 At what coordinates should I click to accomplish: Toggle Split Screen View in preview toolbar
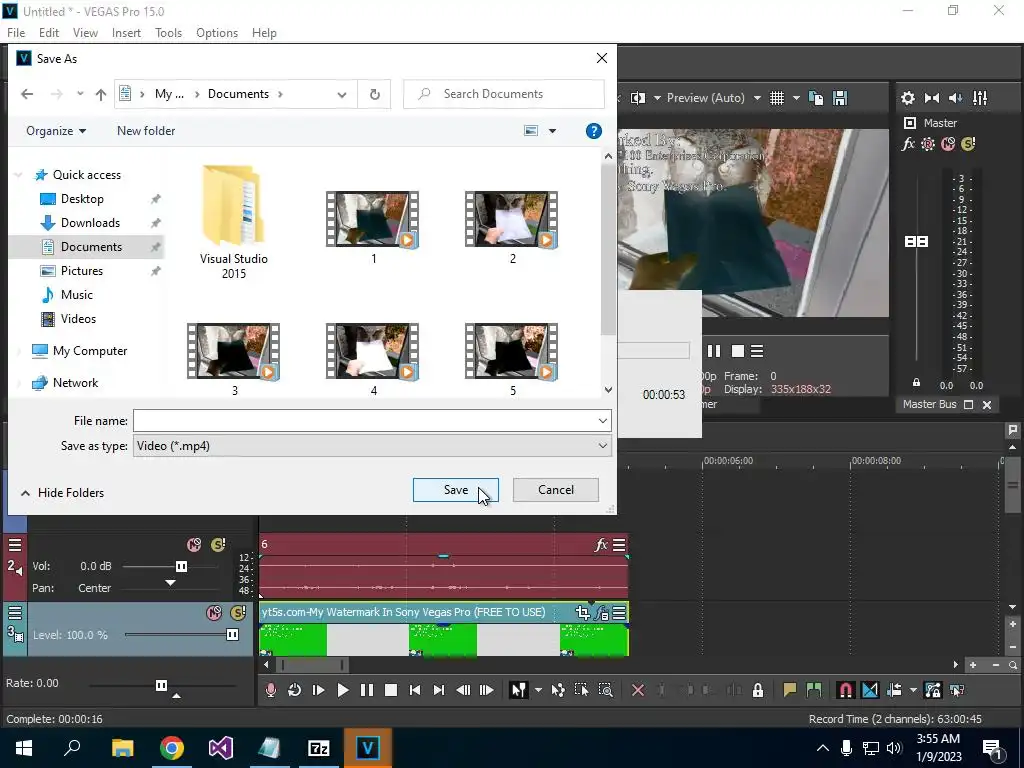click(638, 98)
